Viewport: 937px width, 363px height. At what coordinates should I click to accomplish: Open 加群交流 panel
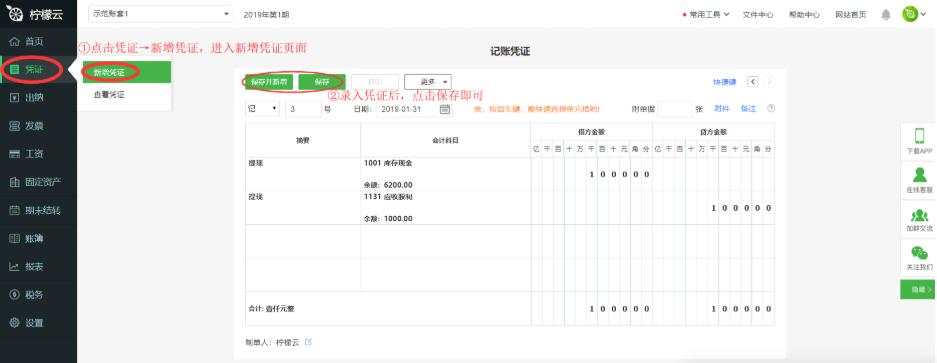[918, 219]
